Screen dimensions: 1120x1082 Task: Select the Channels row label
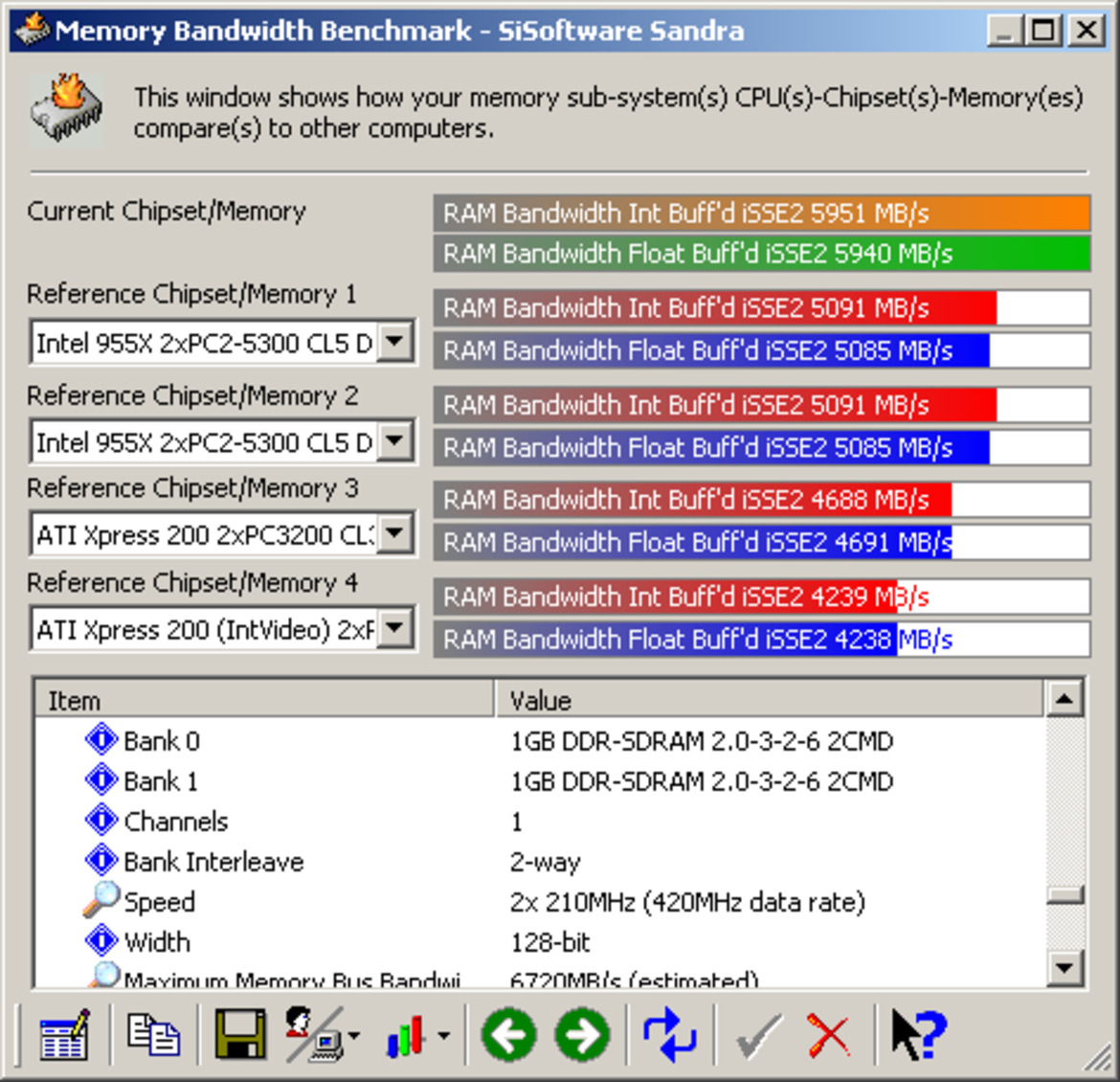pyautogui.click(x=176, y=822)
